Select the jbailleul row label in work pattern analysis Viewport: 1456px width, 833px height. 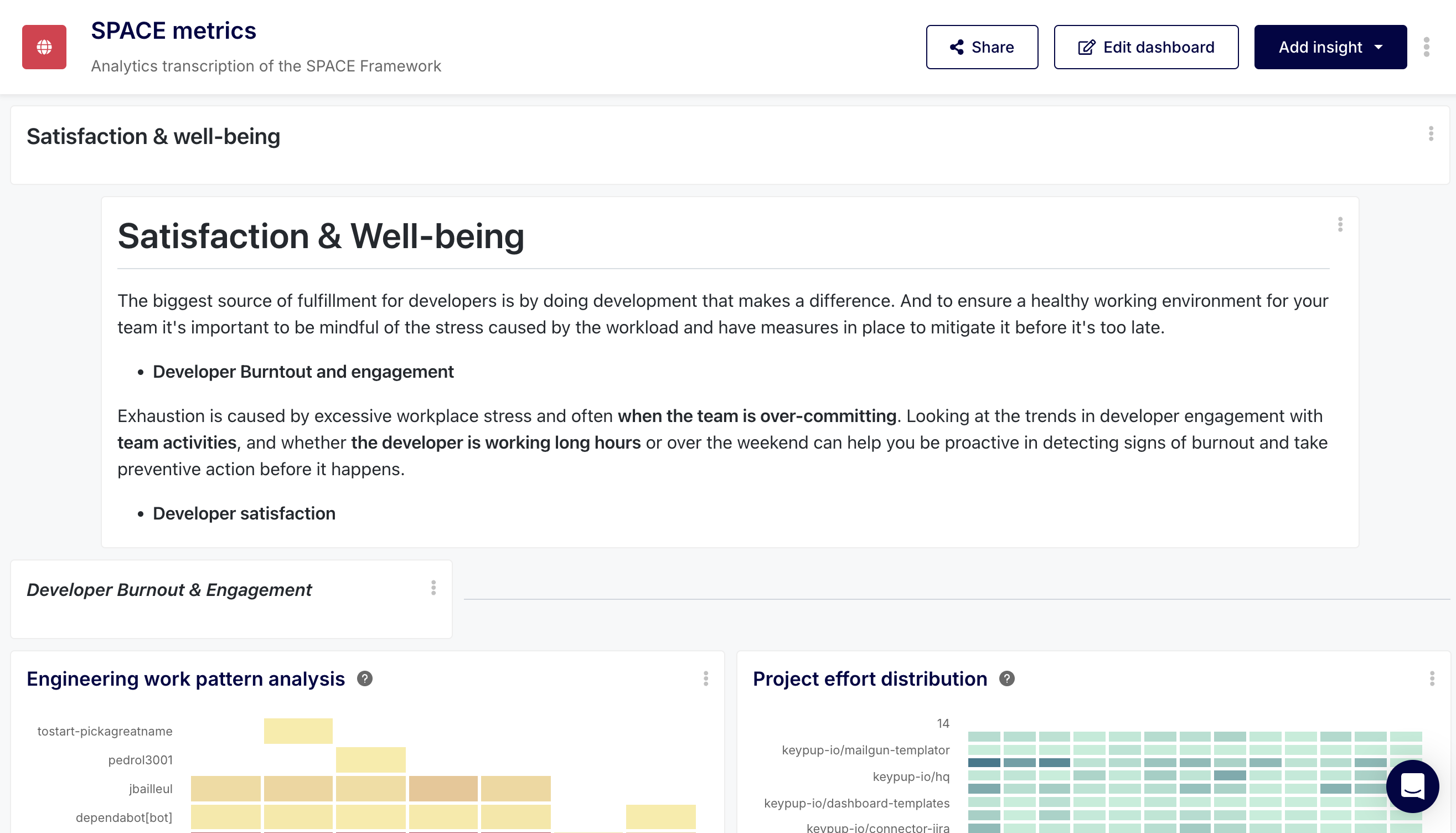point(152,788)
